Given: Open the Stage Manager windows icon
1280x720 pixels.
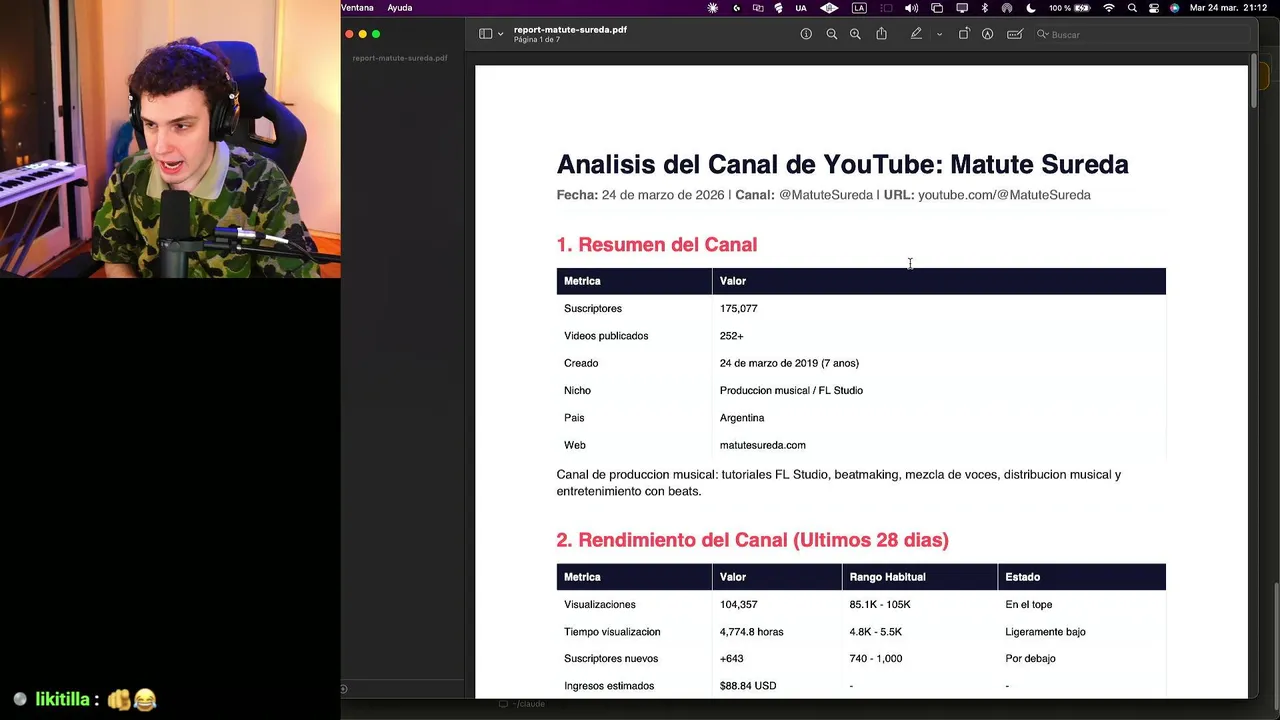Looking at the screenshot, I should click(937, 8).
